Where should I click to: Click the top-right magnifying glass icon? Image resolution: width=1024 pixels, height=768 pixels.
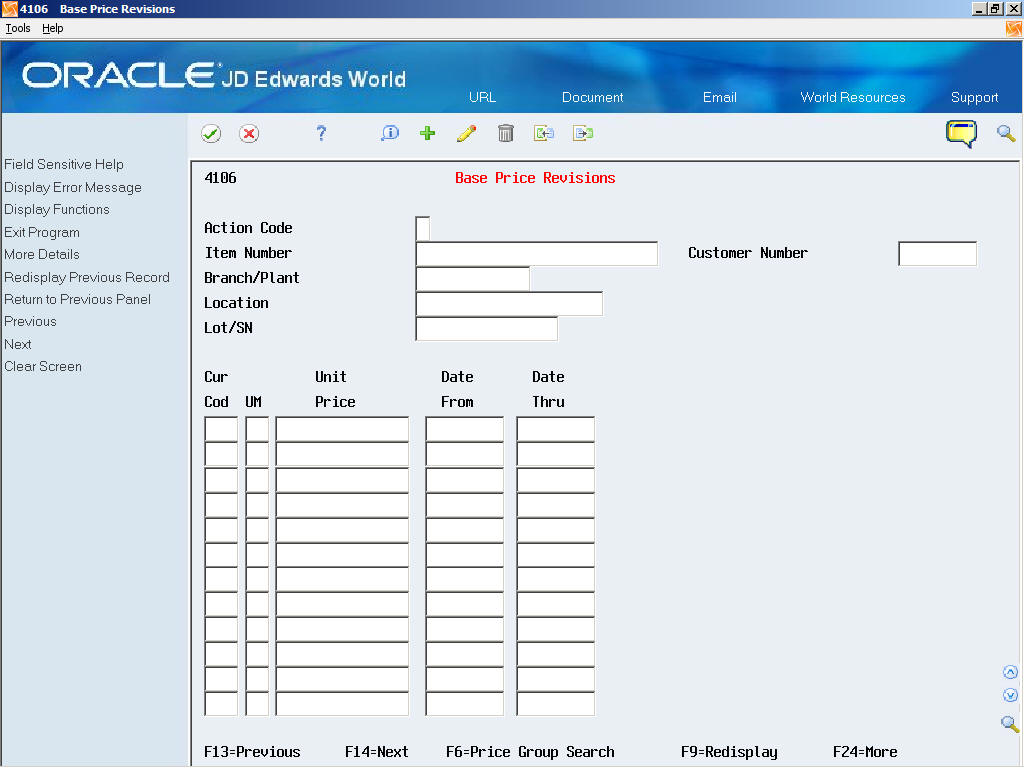[x=1006, y=133]
